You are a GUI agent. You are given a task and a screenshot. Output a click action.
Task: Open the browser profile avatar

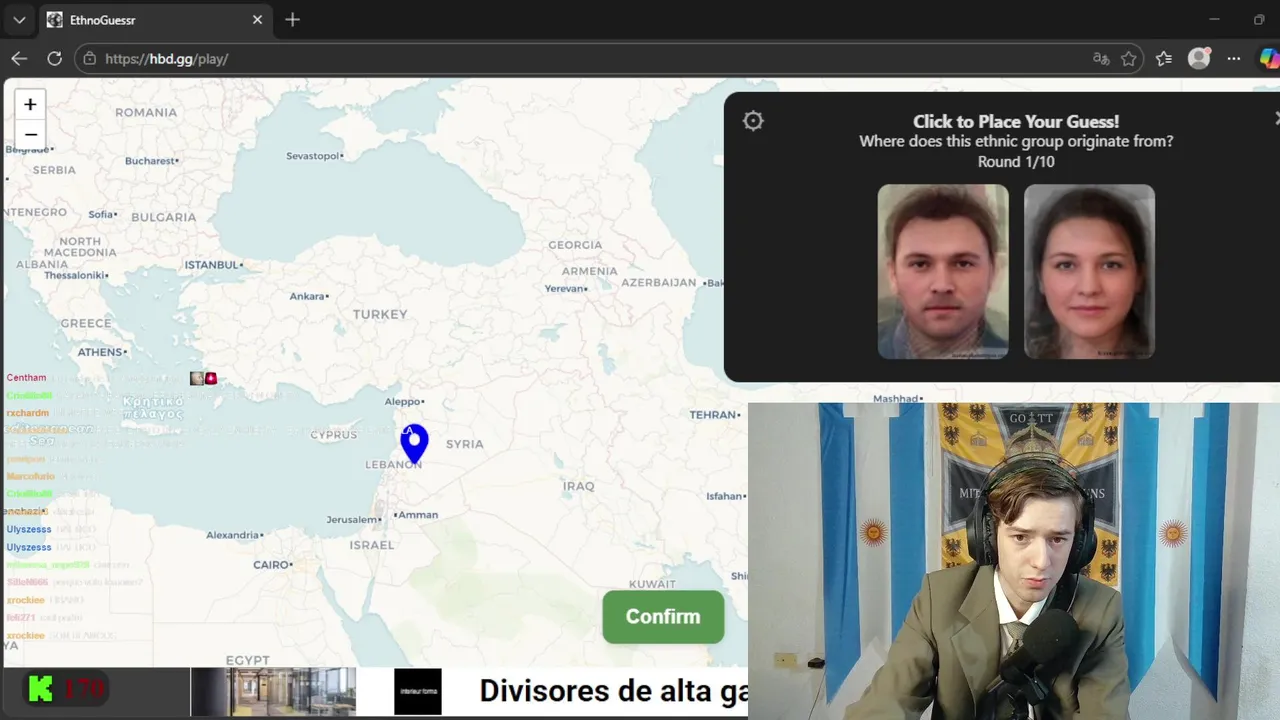(x=1199, y=59)
